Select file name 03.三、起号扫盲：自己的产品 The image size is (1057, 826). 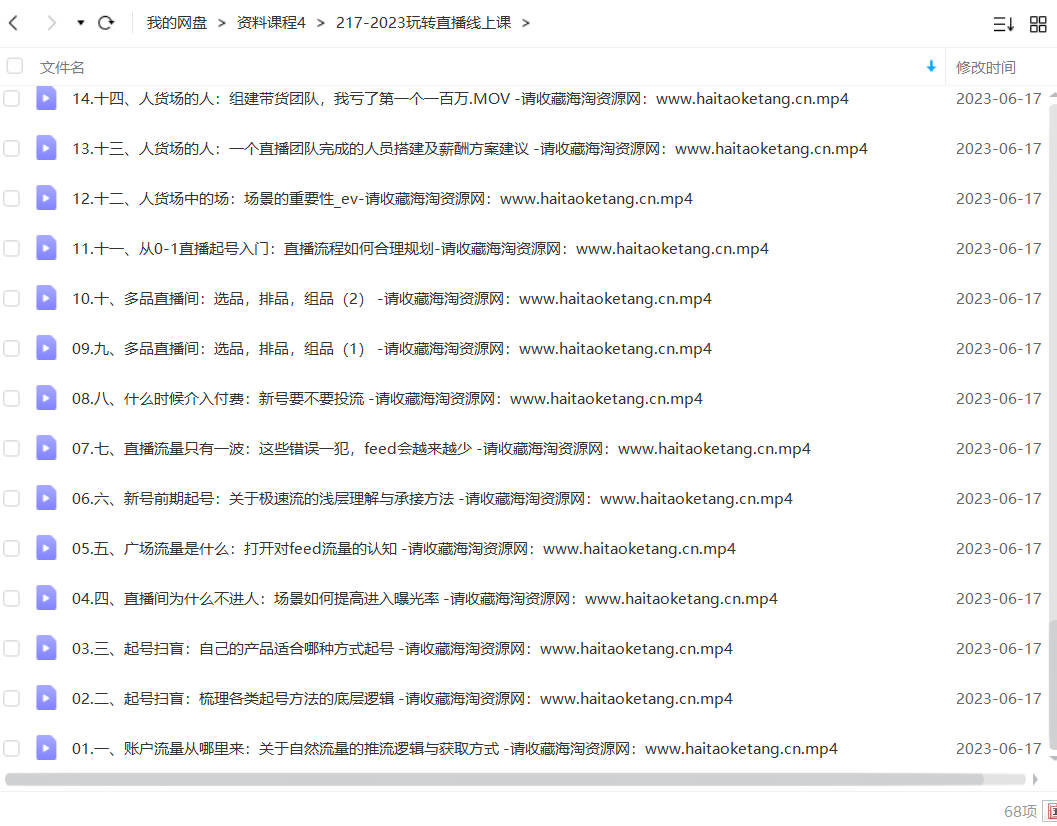coord(402,649)
